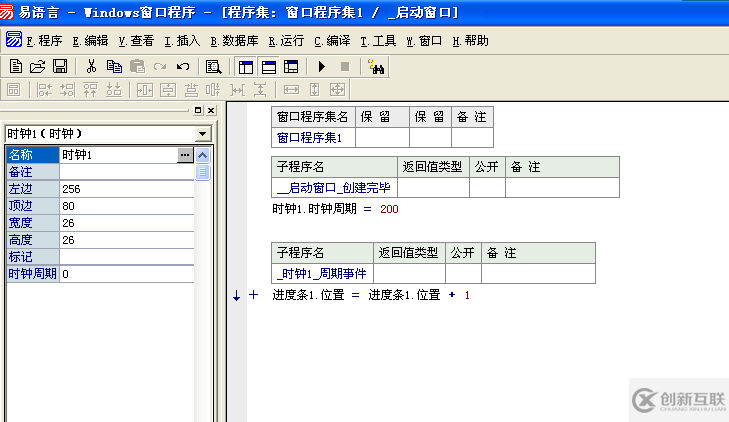Select the 高度 property value field
Screen dimensions: 729x422
pyautogui.click(x=126, y=240)
